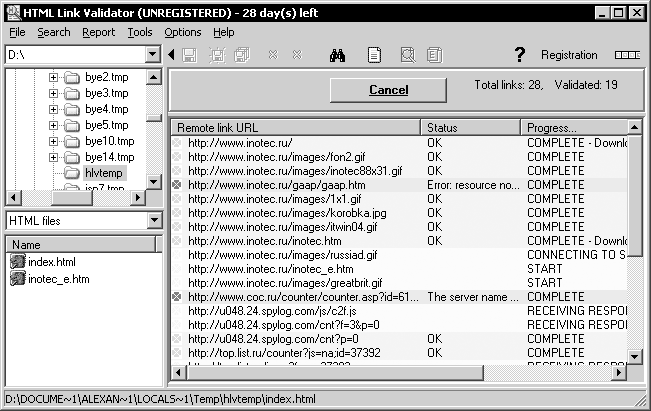Open the Report menu
Screen dimensions: 651x411
pyautogui.click(x=98, y=32)
